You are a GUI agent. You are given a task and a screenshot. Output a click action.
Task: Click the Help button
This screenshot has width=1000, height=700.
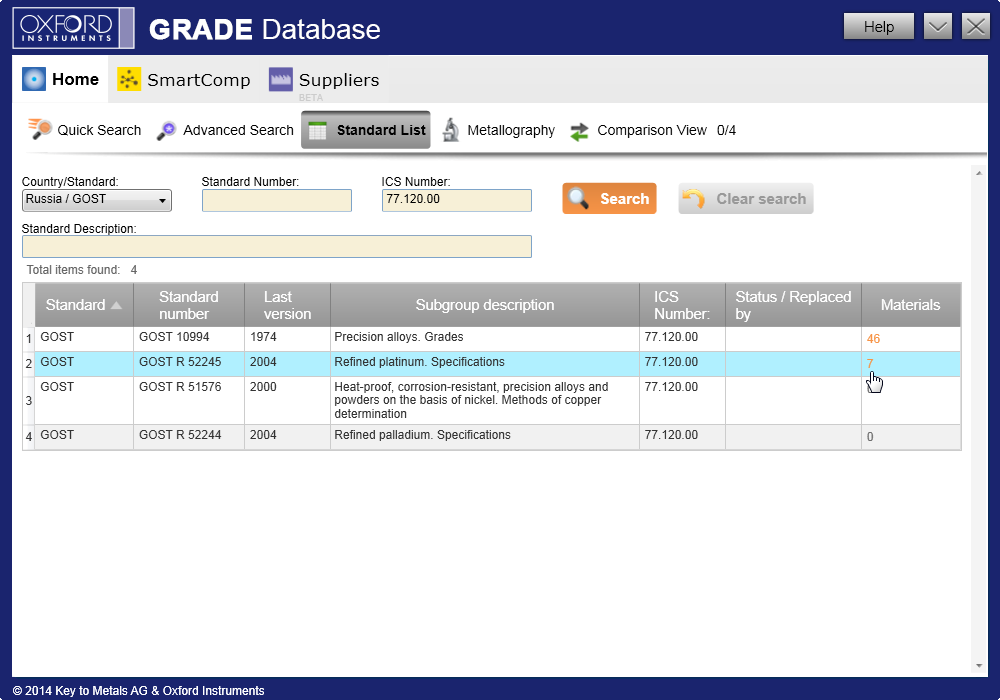pyautogui.click(x=879, y=27)
